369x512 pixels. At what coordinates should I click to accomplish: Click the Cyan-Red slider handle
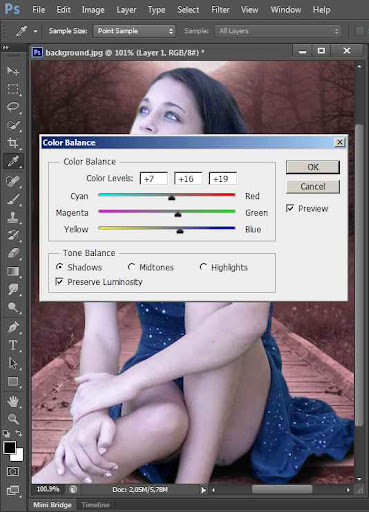(171, 198)
